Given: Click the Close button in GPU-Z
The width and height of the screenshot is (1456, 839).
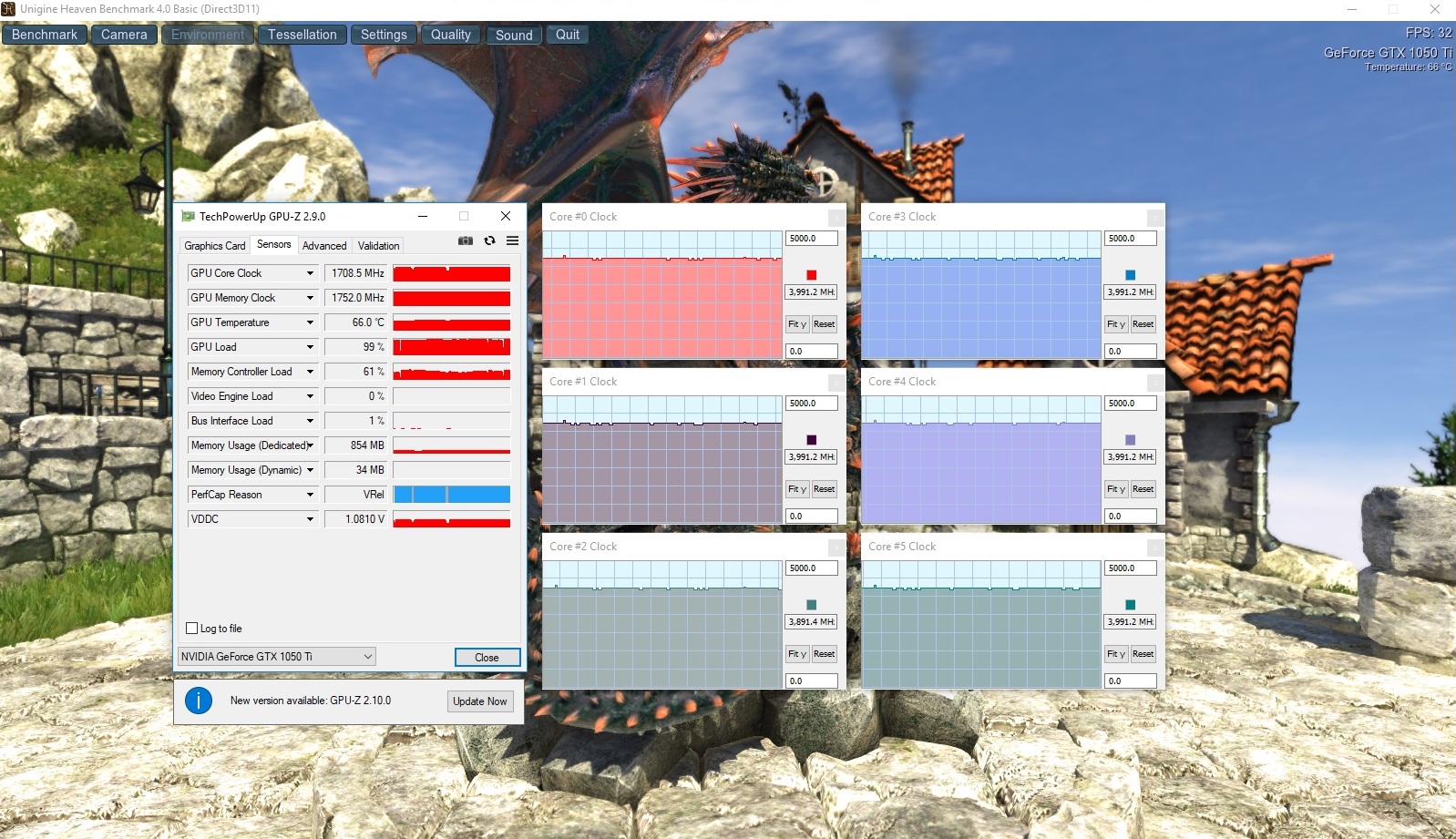Looking at the screenshot, I should pos(487,658).
